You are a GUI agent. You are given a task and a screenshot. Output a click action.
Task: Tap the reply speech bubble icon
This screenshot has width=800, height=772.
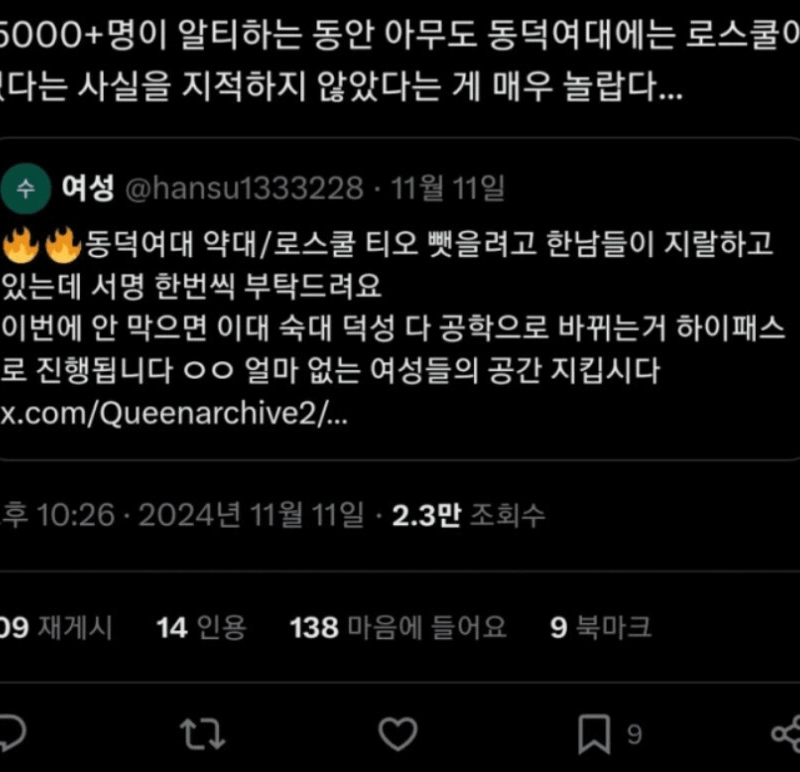(x=12, y=733)
